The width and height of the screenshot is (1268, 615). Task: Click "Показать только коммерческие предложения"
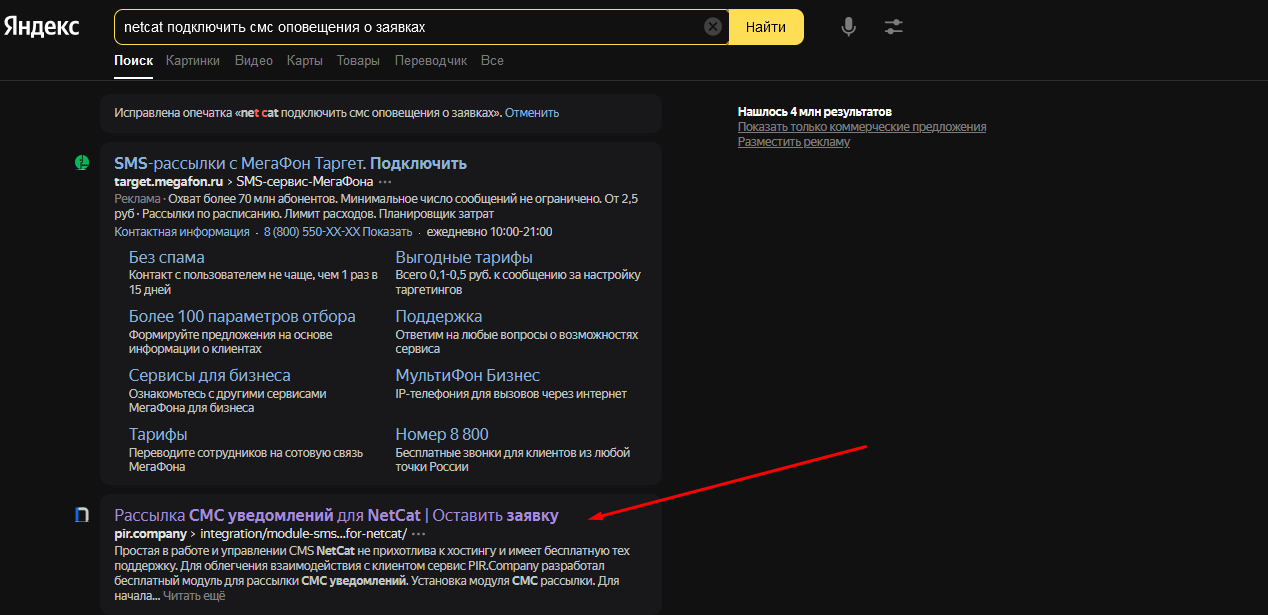862,127
